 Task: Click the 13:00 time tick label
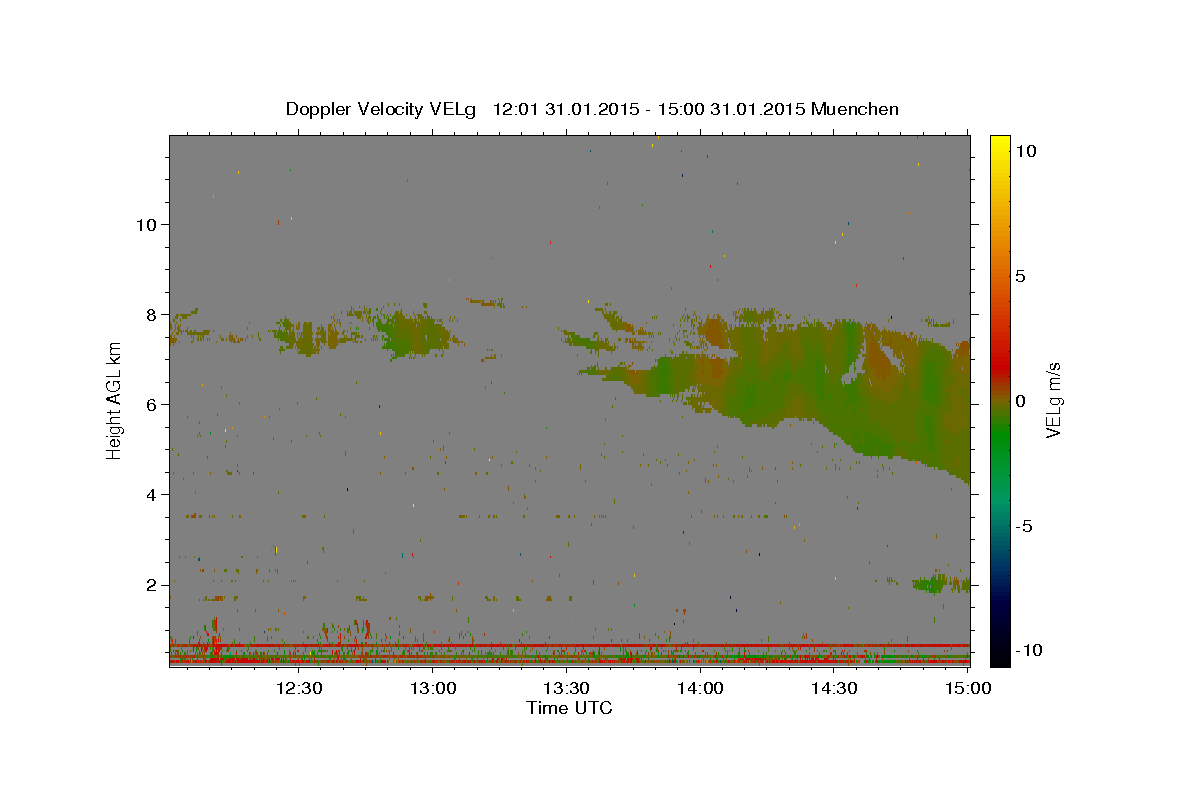point(432,688)
